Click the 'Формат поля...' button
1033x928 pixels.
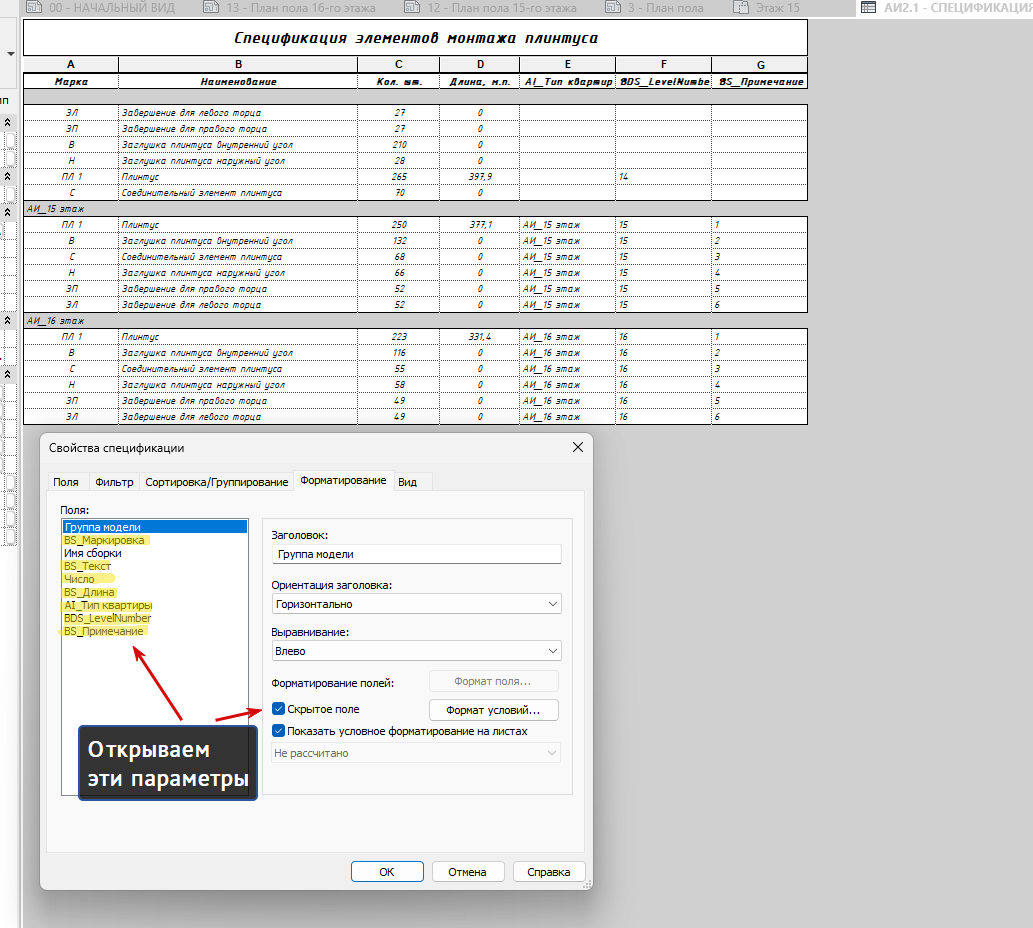pos(493,681)
